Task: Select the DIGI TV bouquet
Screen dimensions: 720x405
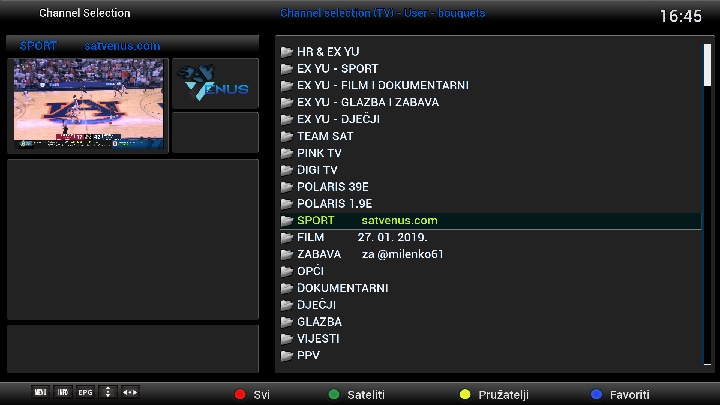Action: pos(490,170)
